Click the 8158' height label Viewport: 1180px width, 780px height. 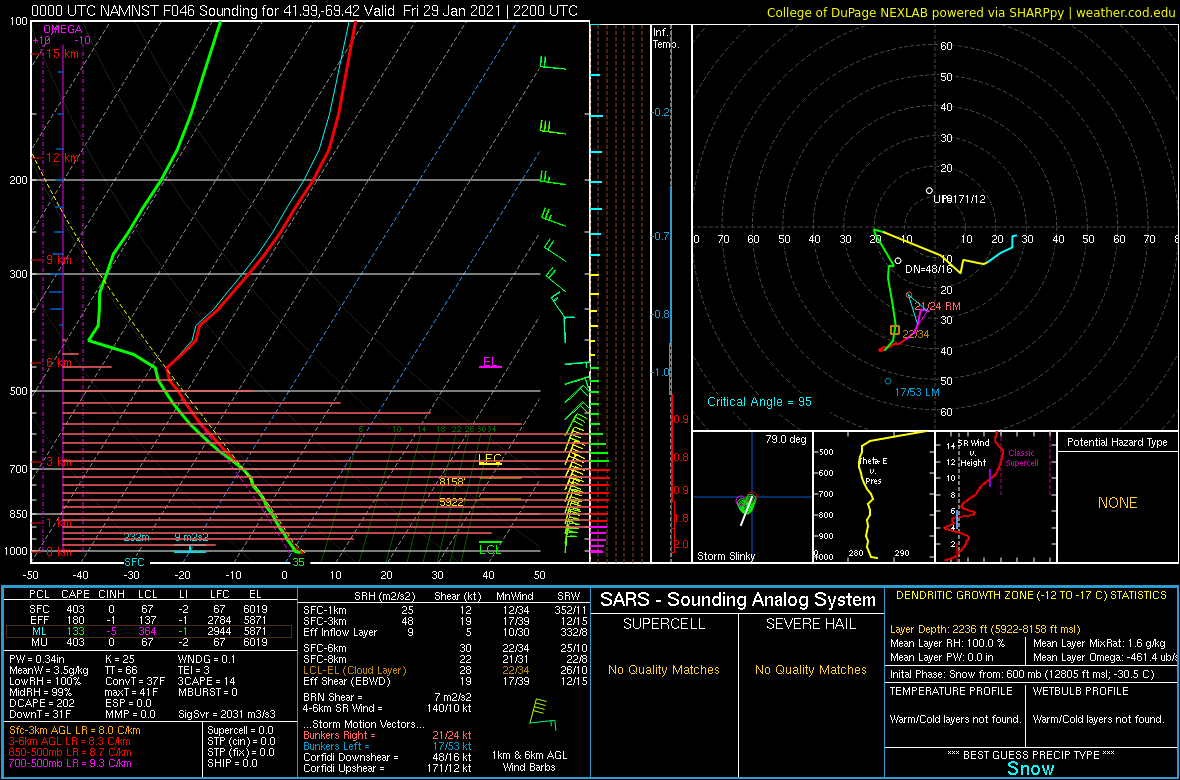[452, 481]
